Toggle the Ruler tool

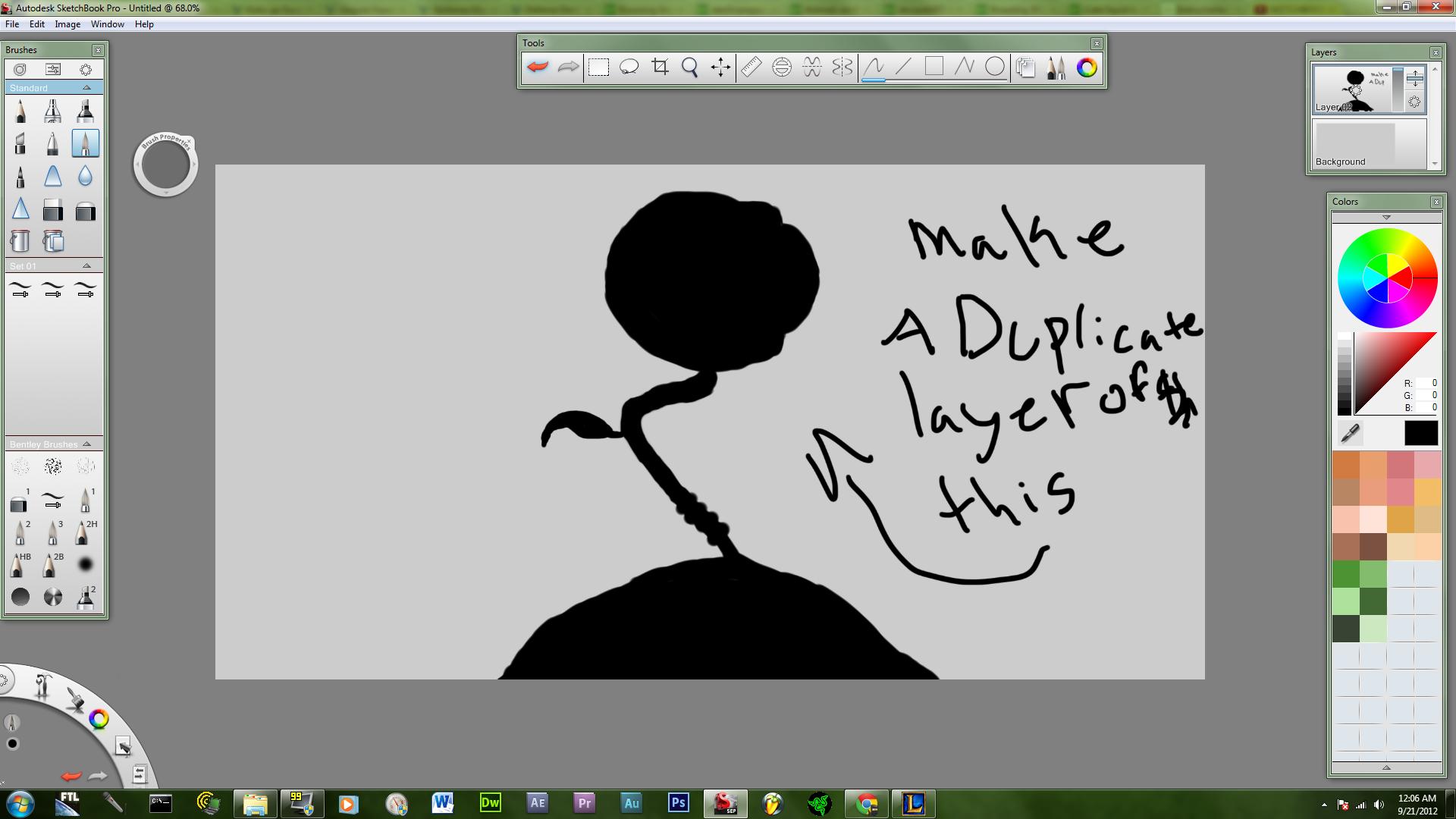[751, 67]
